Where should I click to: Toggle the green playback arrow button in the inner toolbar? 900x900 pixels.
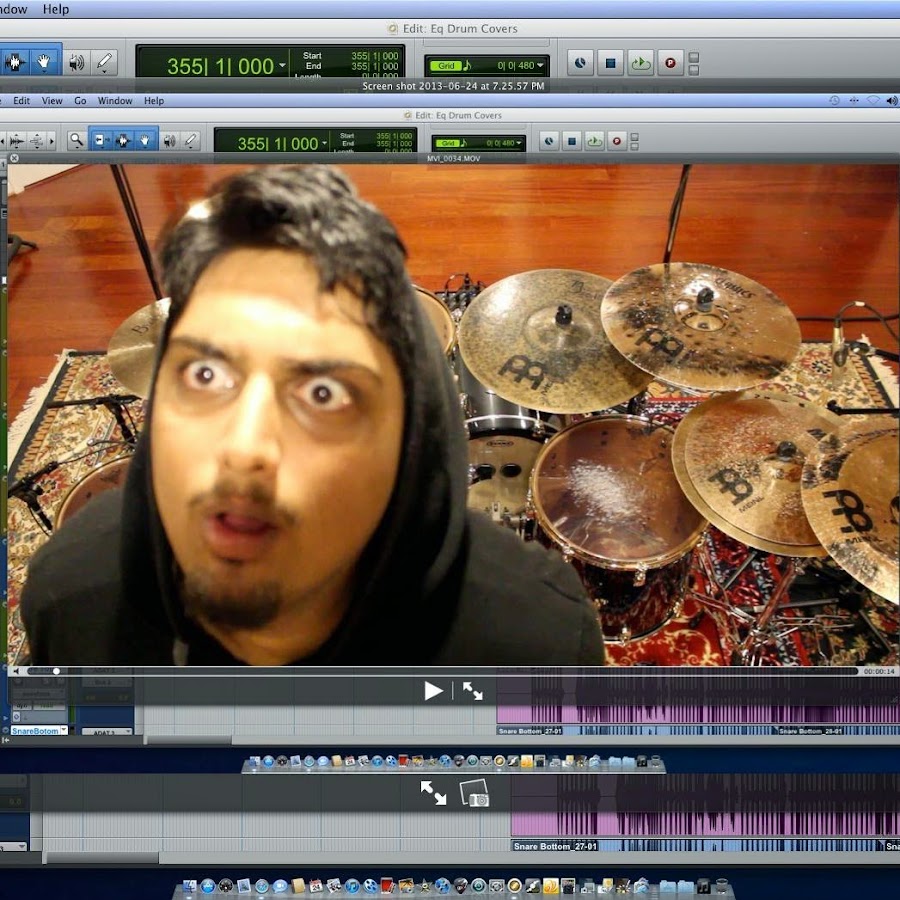(594, 141)
